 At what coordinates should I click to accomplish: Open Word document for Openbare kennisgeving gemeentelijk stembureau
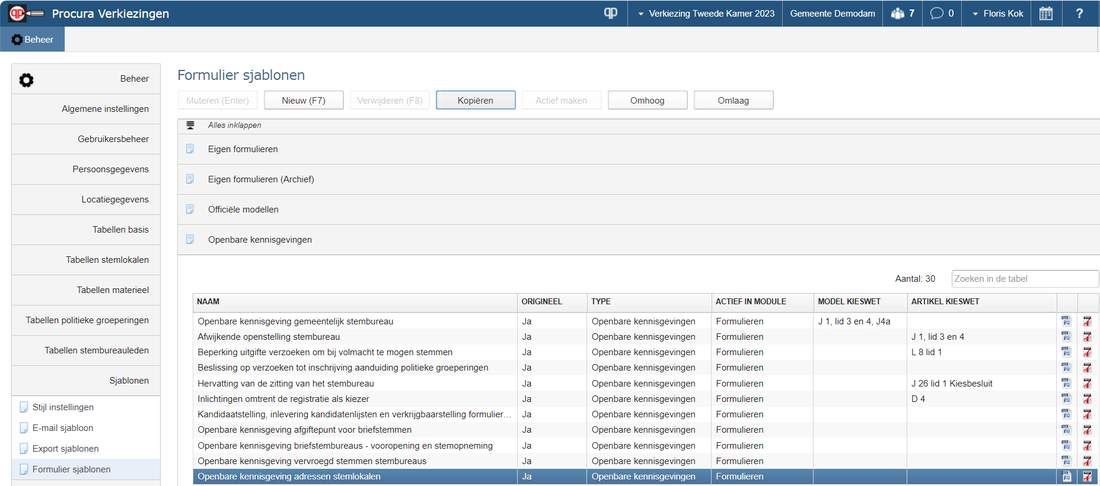click(x=1067, y=321)
